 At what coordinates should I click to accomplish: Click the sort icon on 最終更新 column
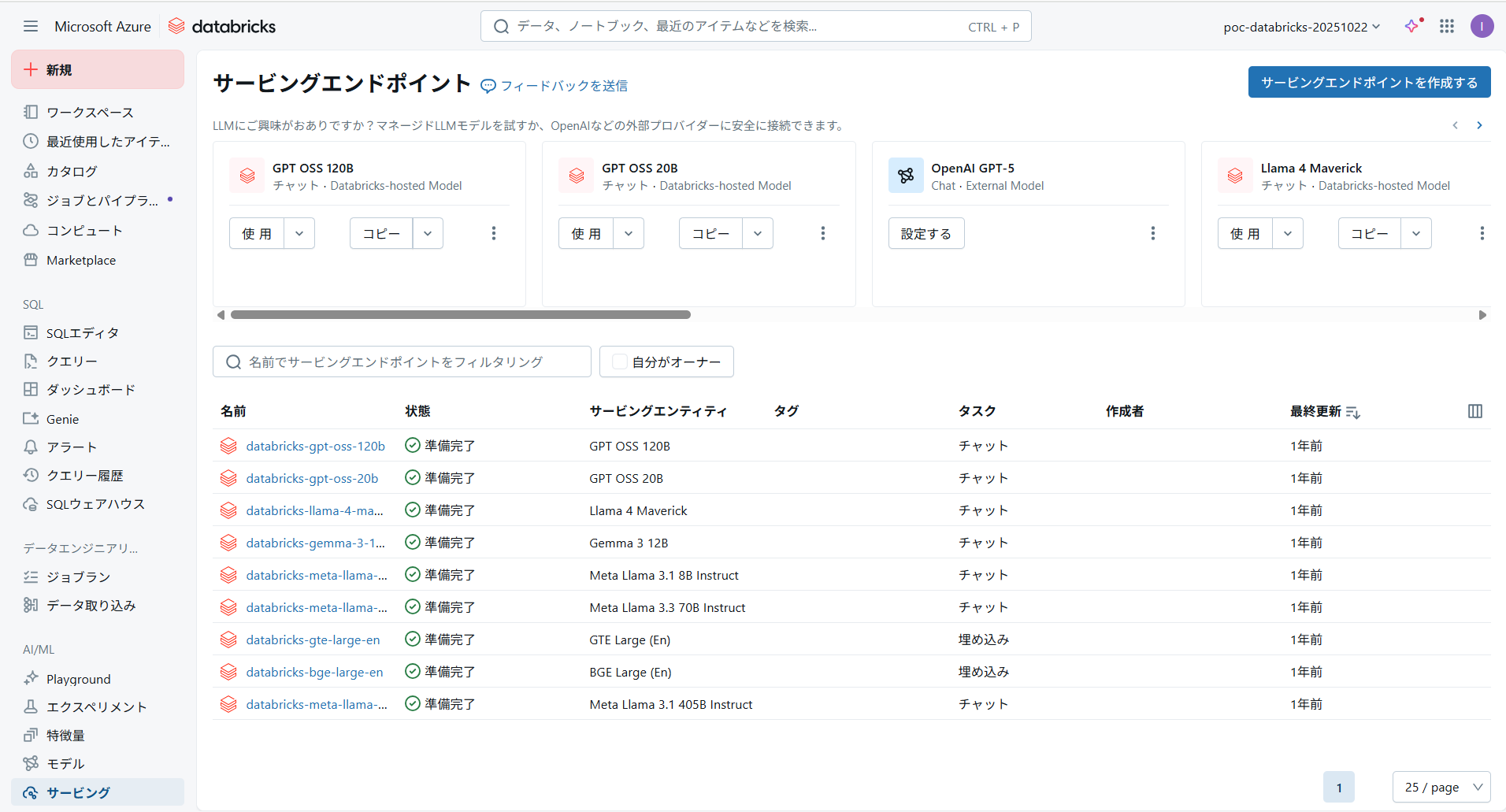point(1353,411)
